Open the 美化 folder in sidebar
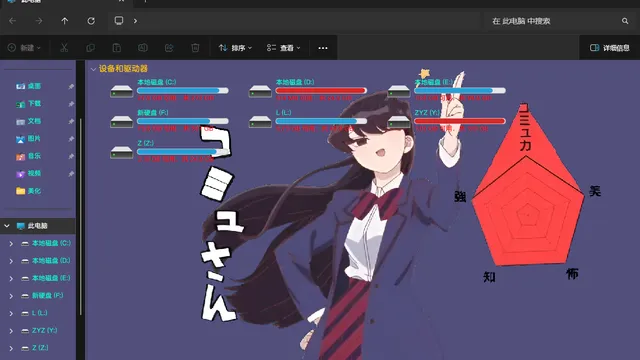 tap(34, 191)
